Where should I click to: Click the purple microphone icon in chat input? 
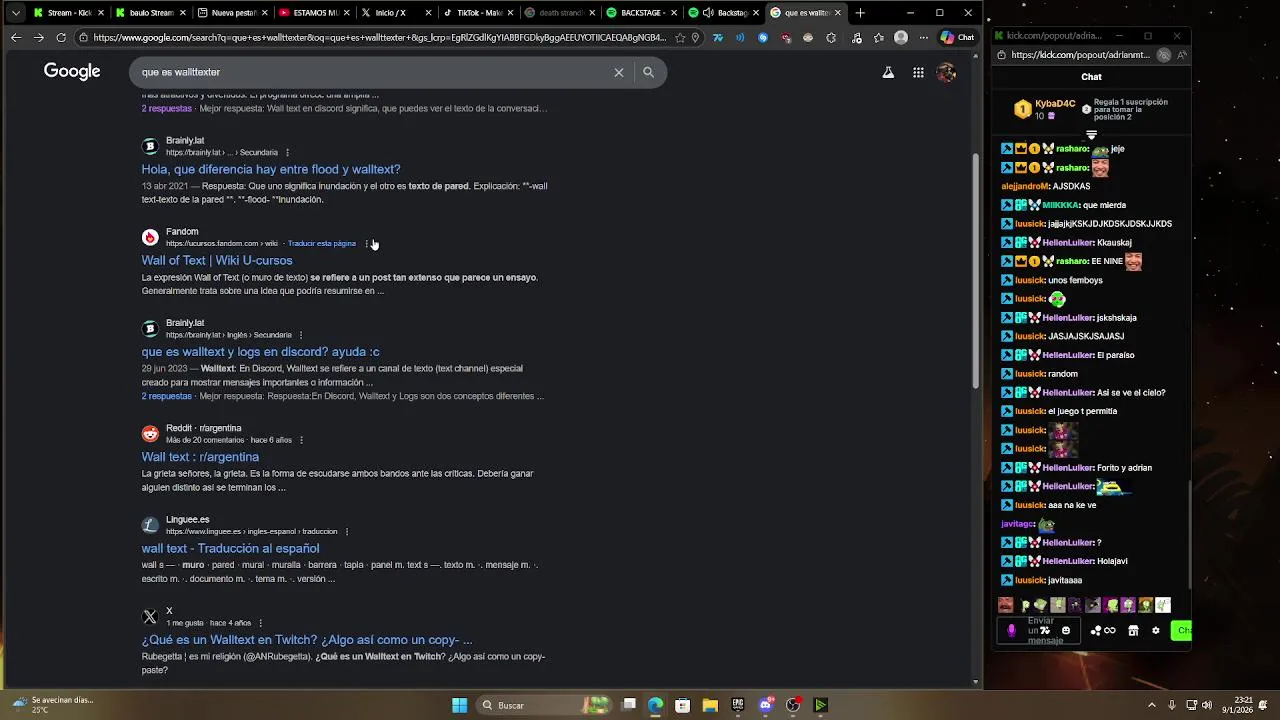point(1011,630)
